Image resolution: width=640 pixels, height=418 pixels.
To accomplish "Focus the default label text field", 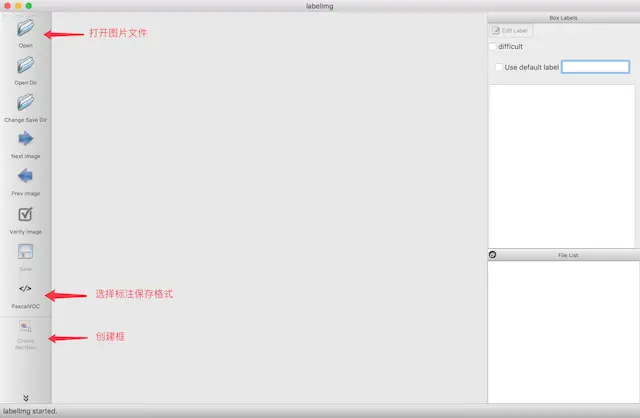I will [595, 67].
